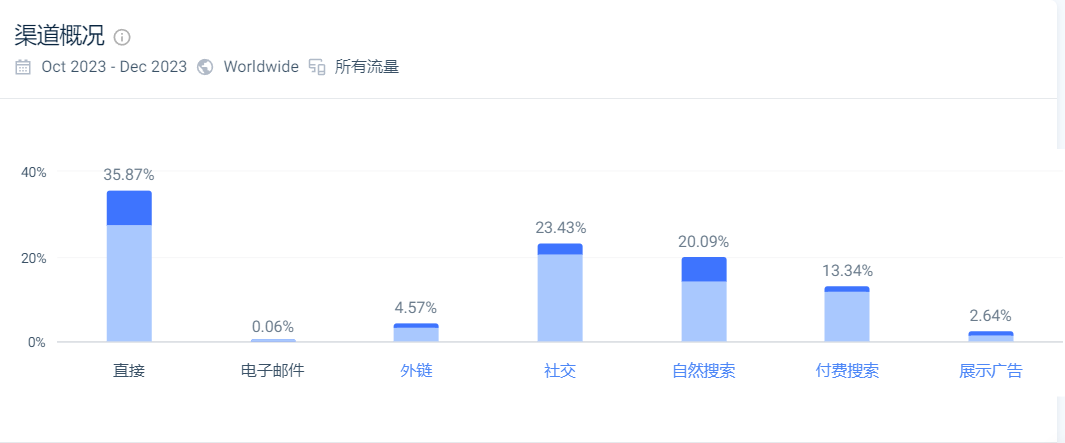Viewport: 1065px width, 443px height.
Task: Open the 外链 channel link
Action: tap(416, 371)
